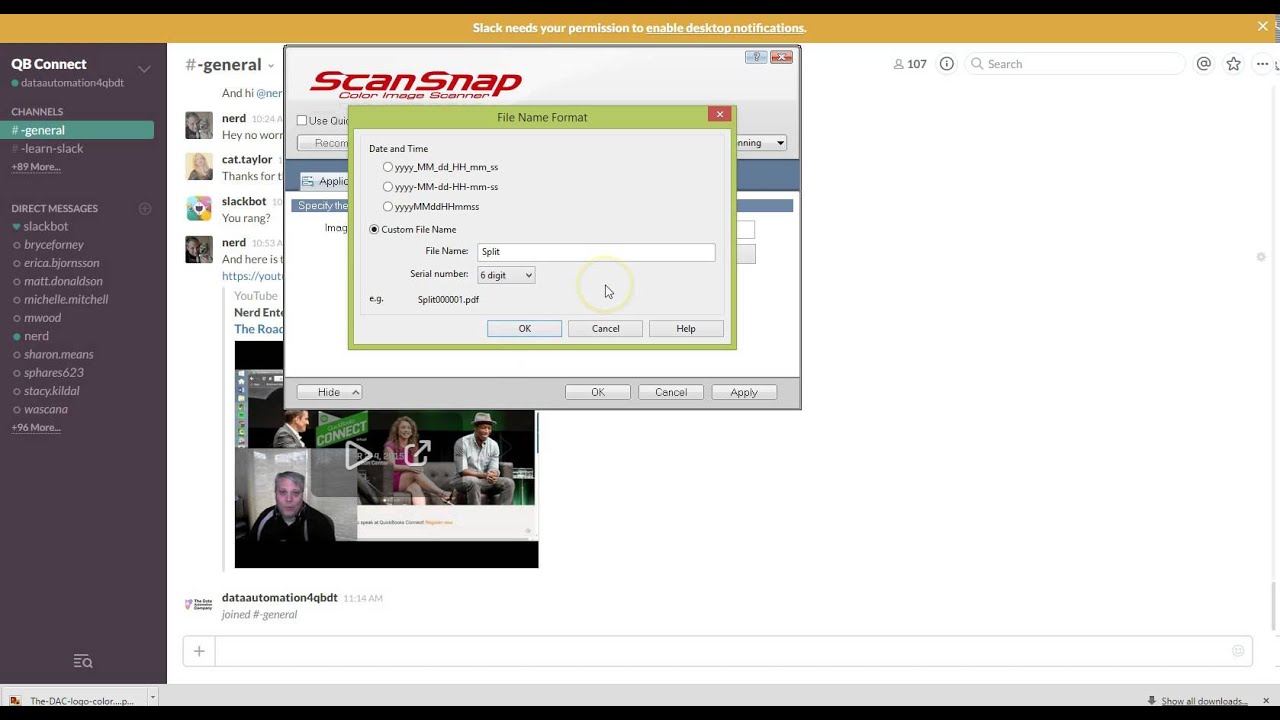
Task: Dismiss the notification permission banner
Action: (x=1263, y=27)
